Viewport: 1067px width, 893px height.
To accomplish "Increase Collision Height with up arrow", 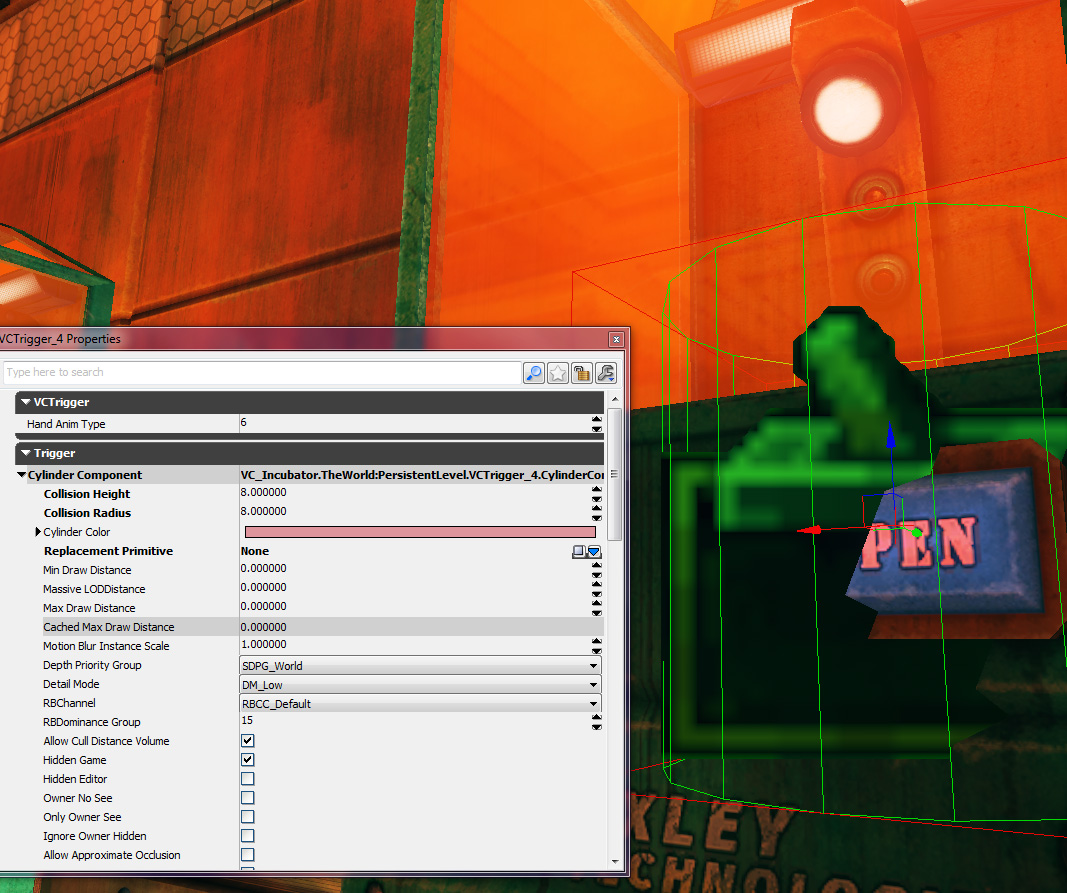I will pyautogui.click(x=597, y=489).
